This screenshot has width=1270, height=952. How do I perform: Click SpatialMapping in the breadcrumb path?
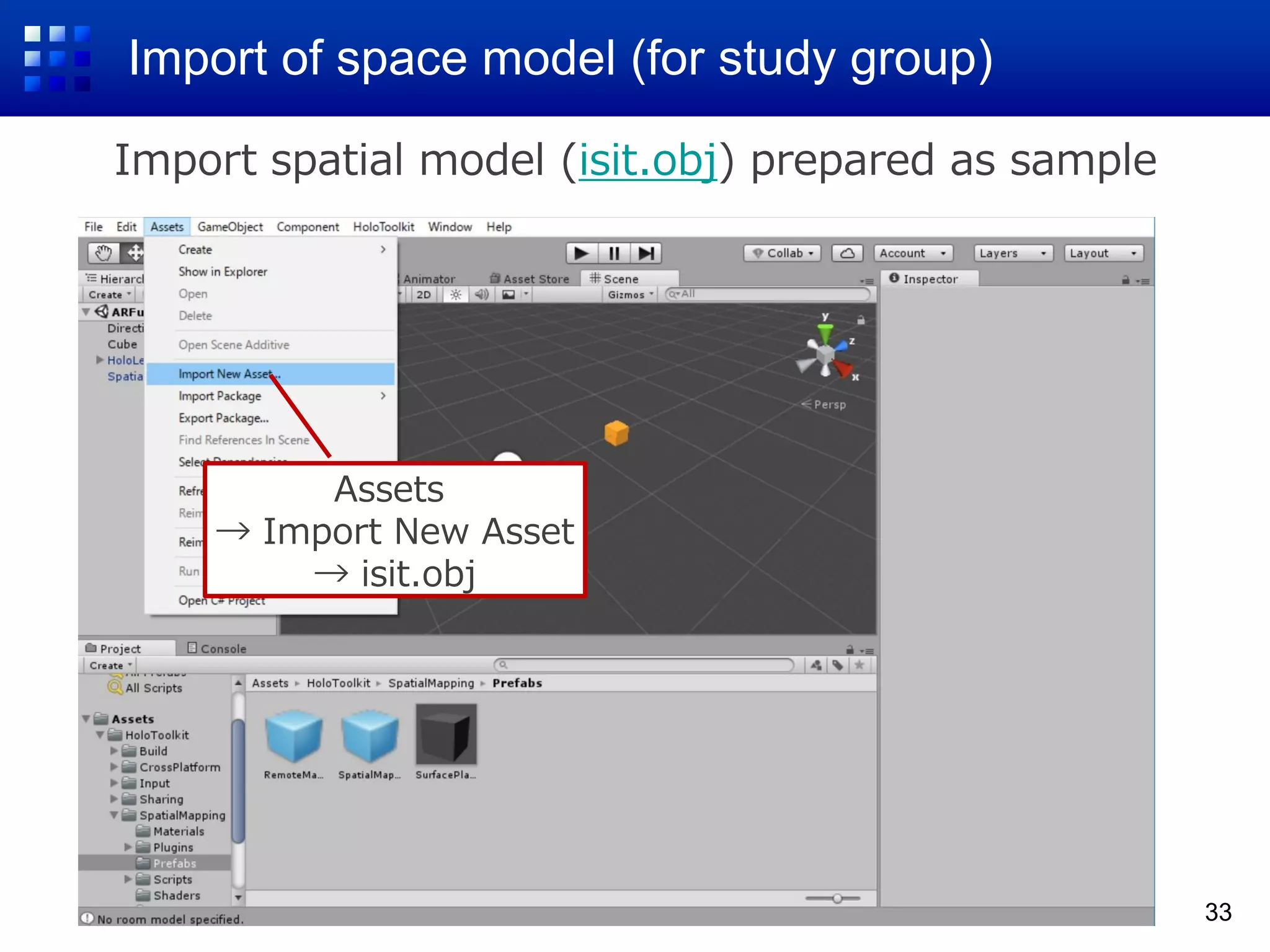coord(431,683)
